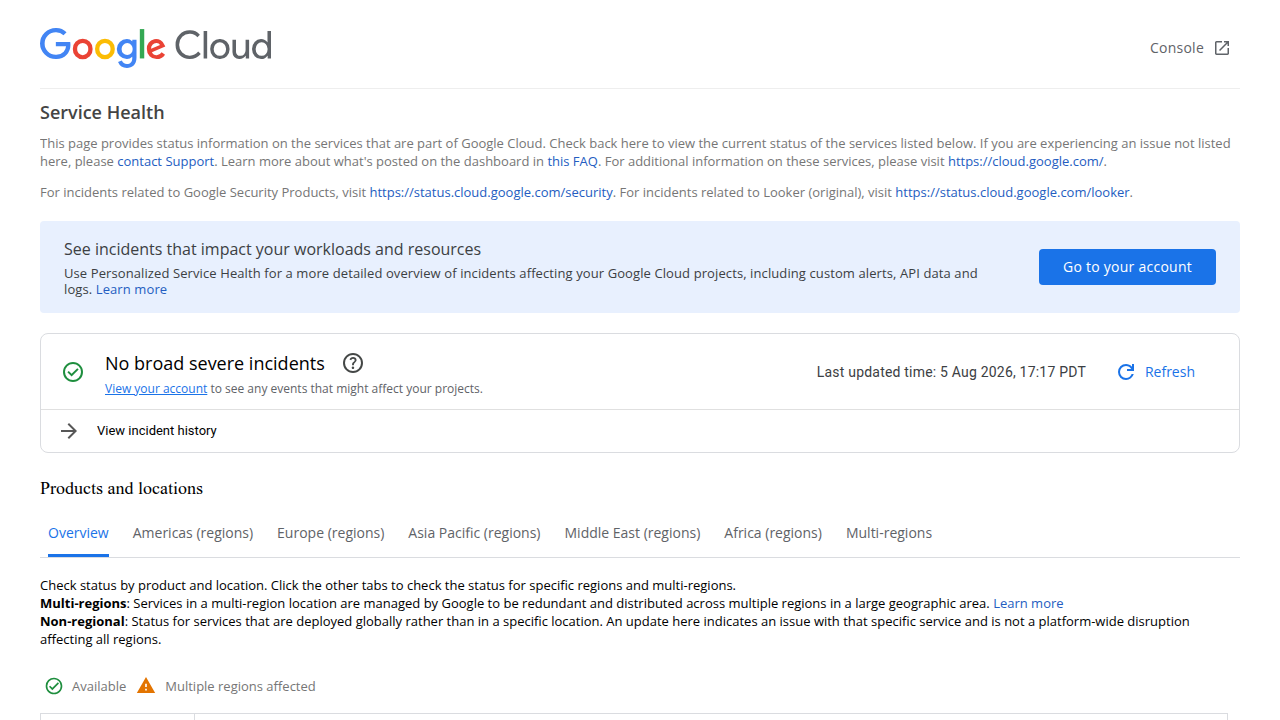
Task: Click the Service Health heading
Action: 102,113
